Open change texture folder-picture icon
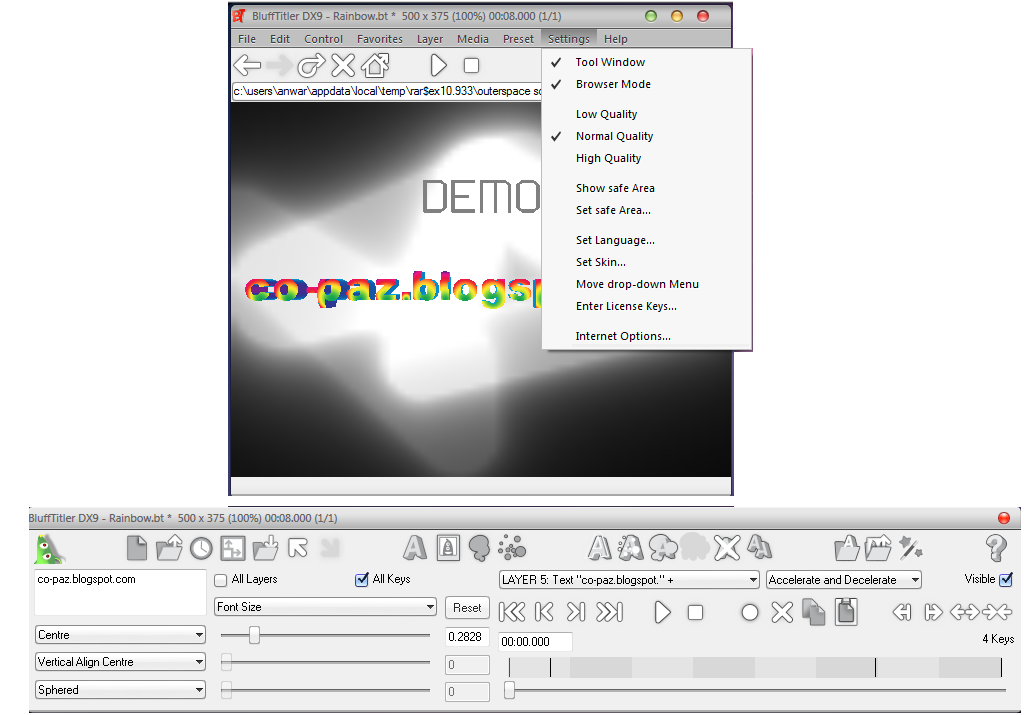 coord(878,548)
